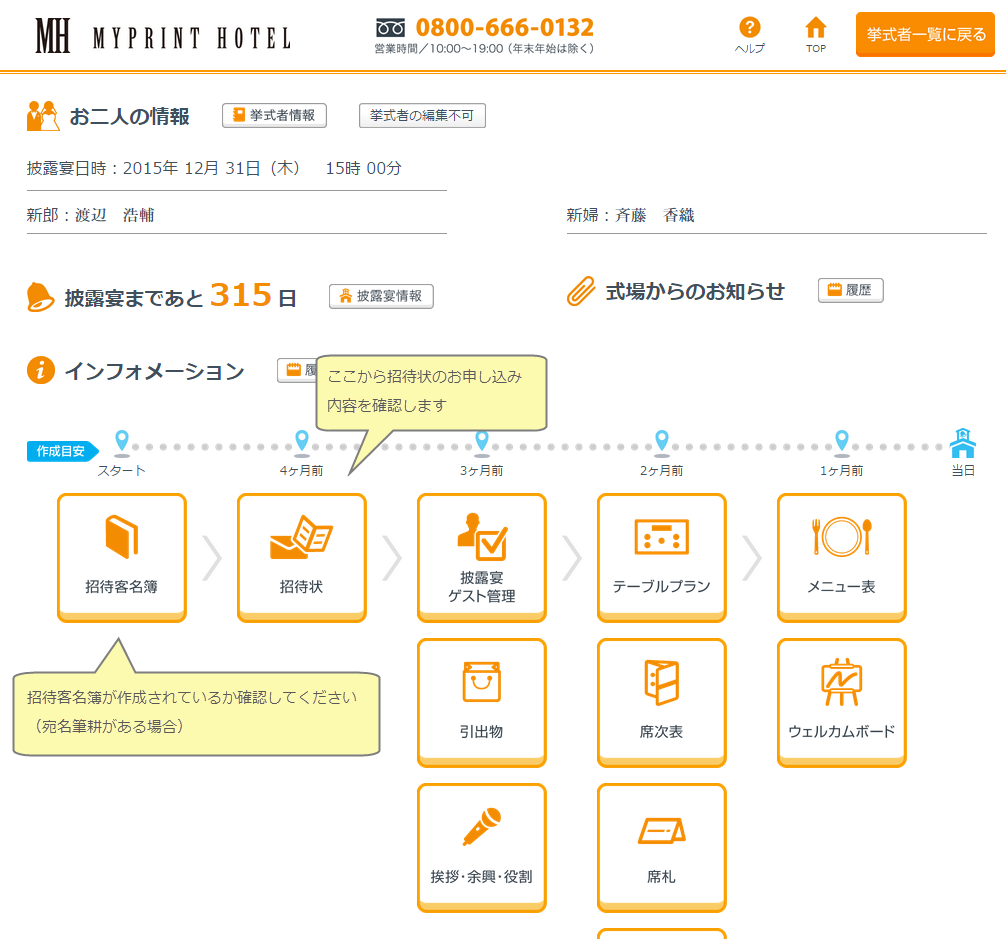
Task: Open the 招待状 invitation tile
Action: 301,556
